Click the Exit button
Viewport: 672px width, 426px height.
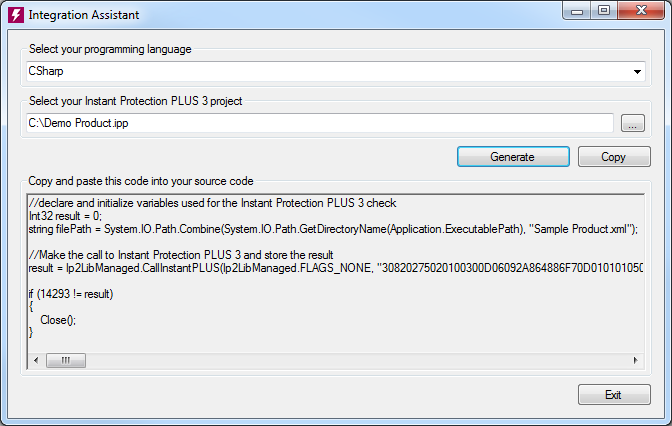click(614, 395)
